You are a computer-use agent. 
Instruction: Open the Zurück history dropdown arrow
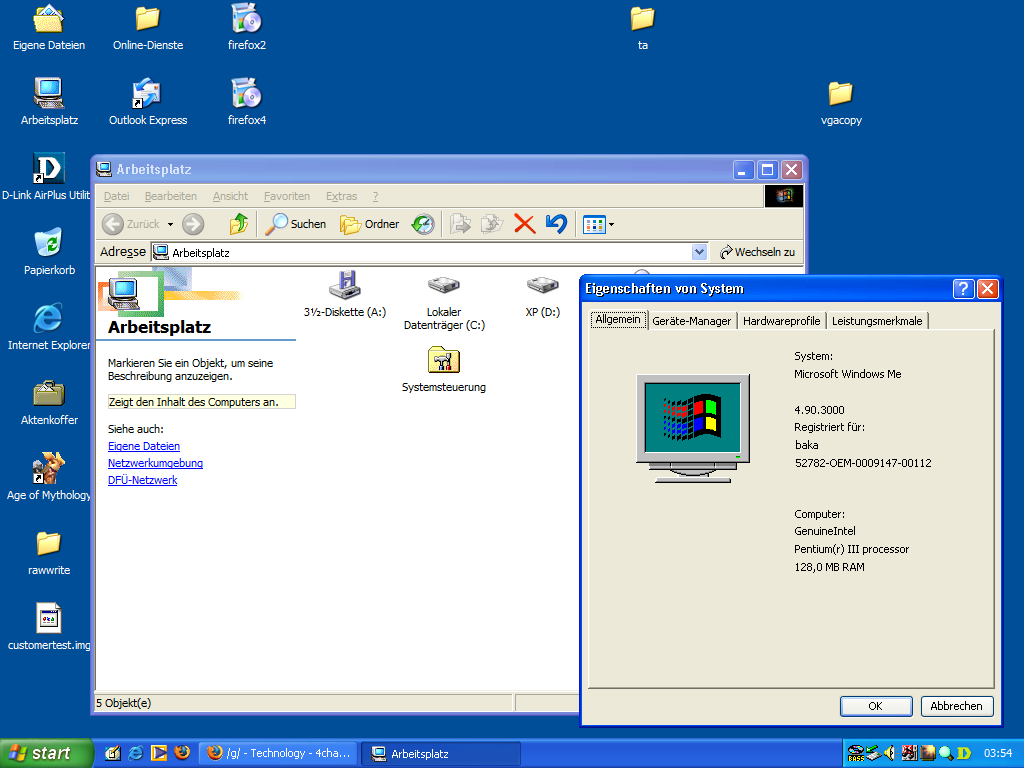point(170,224)
